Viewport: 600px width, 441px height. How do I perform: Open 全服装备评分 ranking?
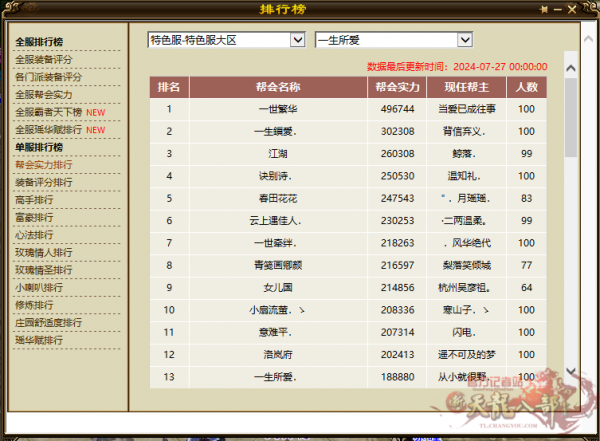[44, 59]
